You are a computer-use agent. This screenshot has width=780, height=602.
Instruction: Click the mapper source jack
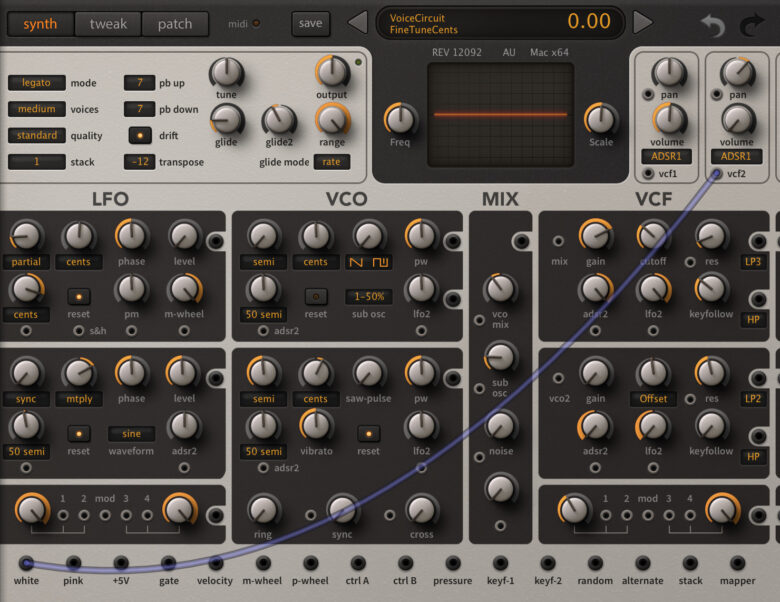(737, 563)
